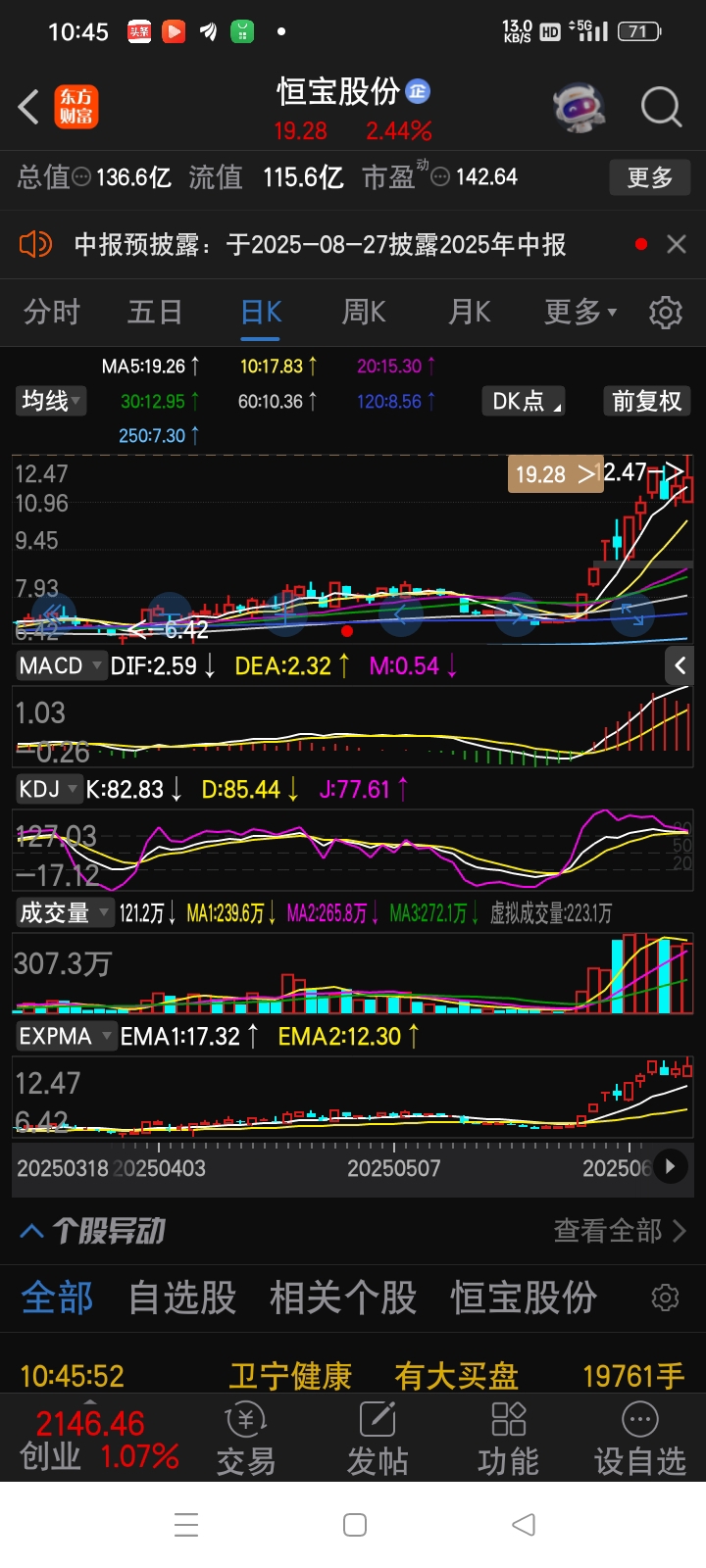Open the DK点 selector
Viewport: 706px width, 1568px height.
[x=524, y=401]
